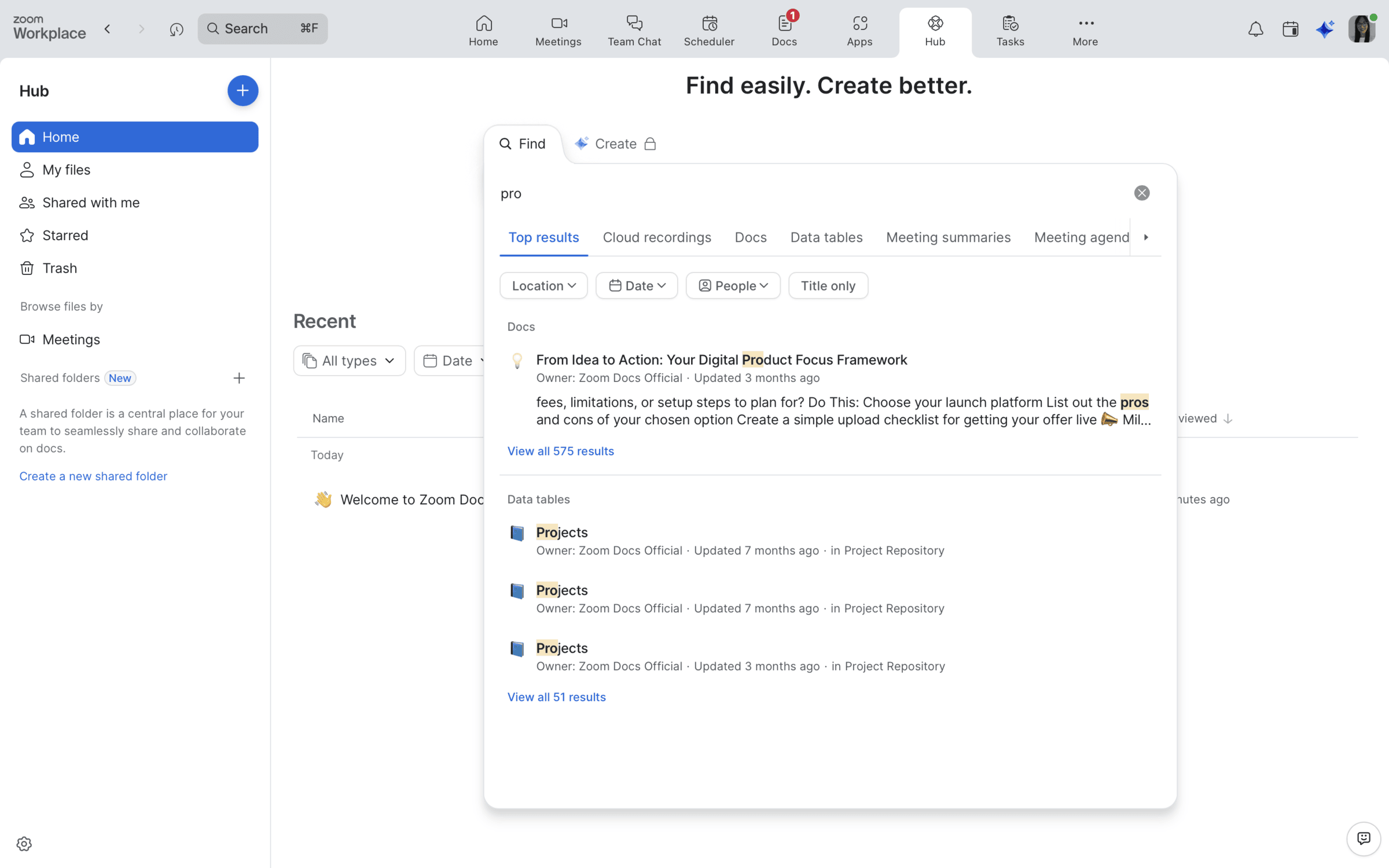The height and width of the screenshot is (868, 1389).
Task: Open the Tasks section
Action: click(1010, 30)
